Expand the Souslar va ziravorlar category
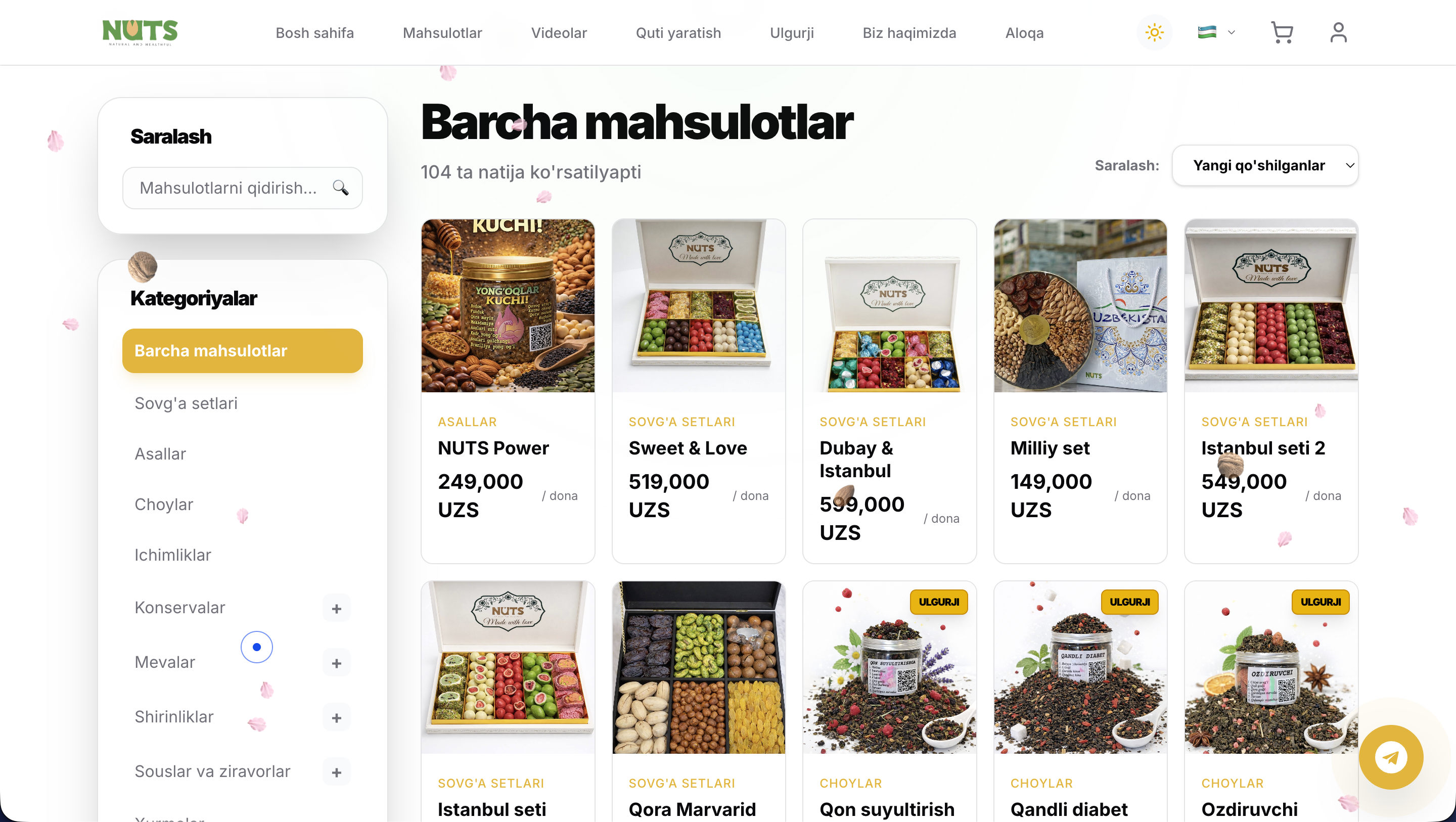 [x=336, y=772]
